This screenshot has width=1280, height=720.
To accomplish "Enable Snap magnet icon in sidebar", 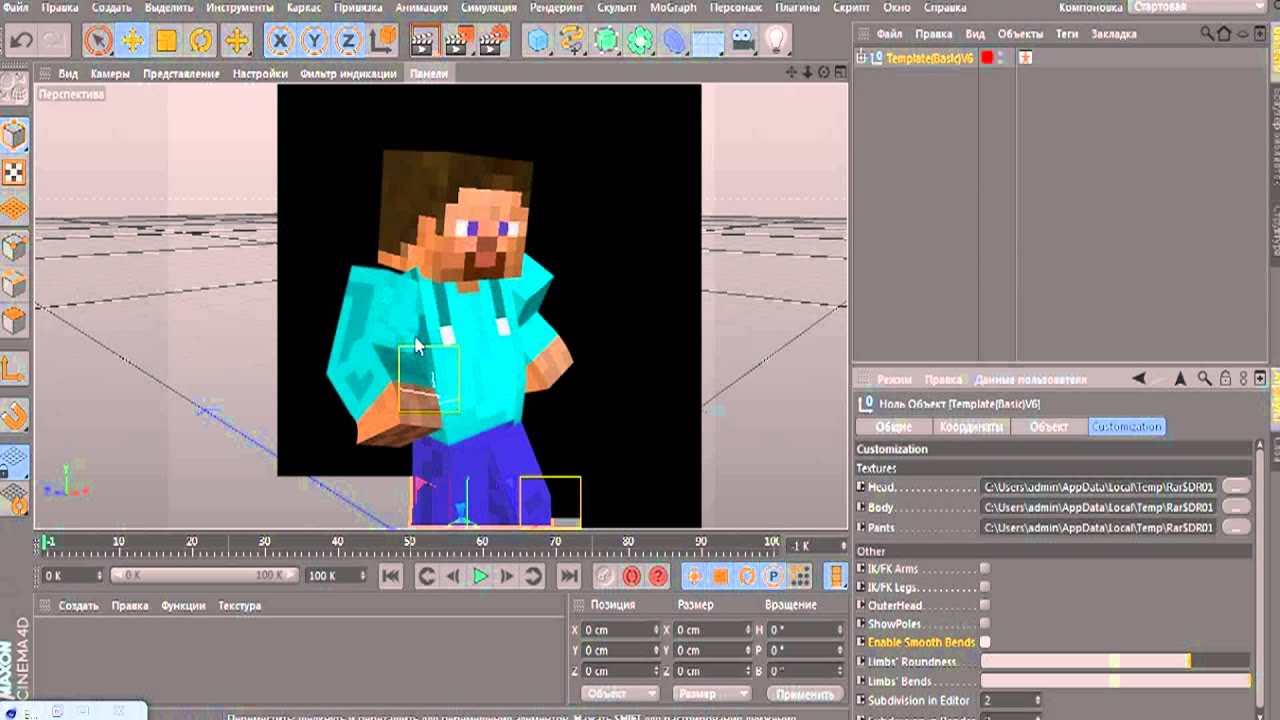I will pos(14,414).
